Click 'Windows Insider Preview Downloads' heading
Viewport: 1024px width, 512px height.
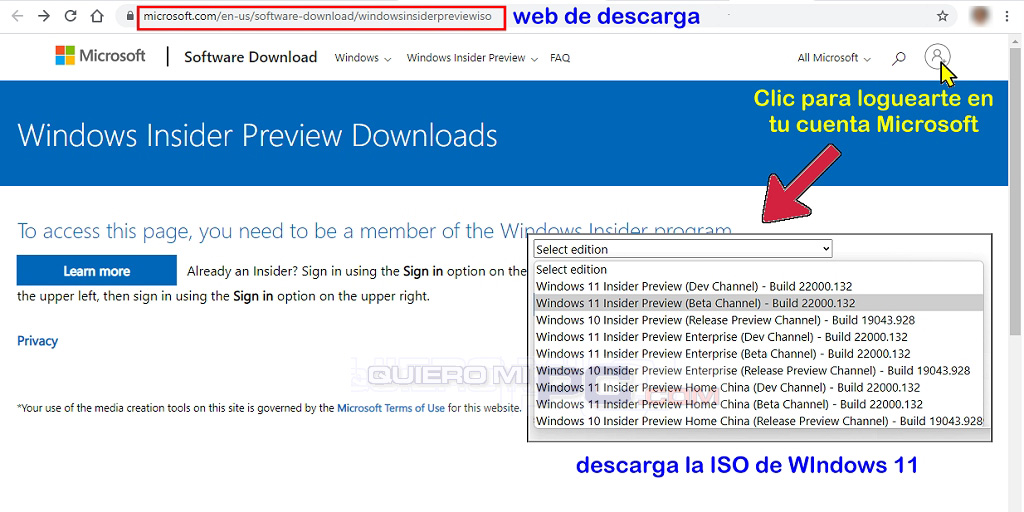point(257,135)
